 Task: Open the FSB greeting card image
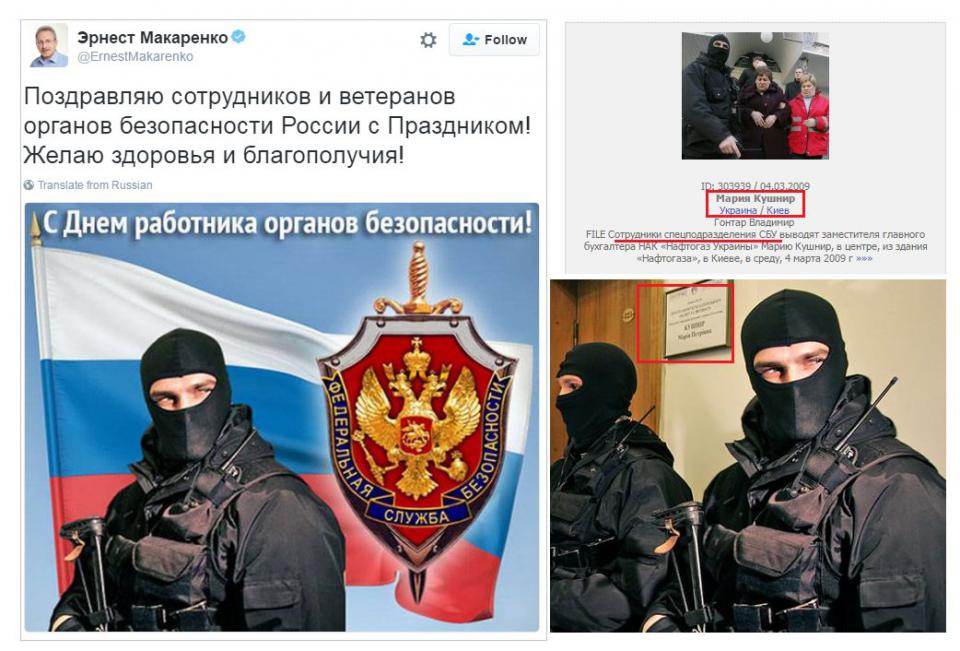[x=282, y=417]
